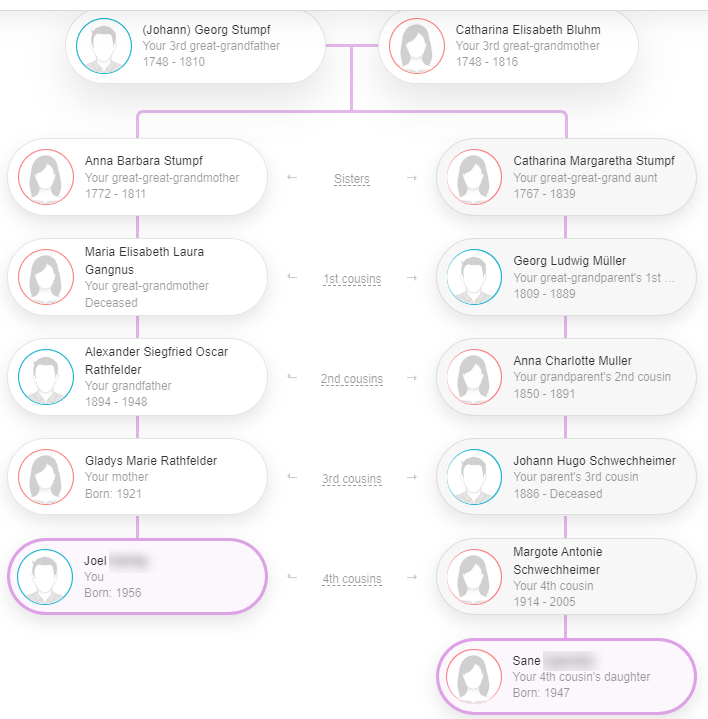
Task: Select Johann Hugo Schwechheimer's avatar icon
Action: (x=475, y=477)
